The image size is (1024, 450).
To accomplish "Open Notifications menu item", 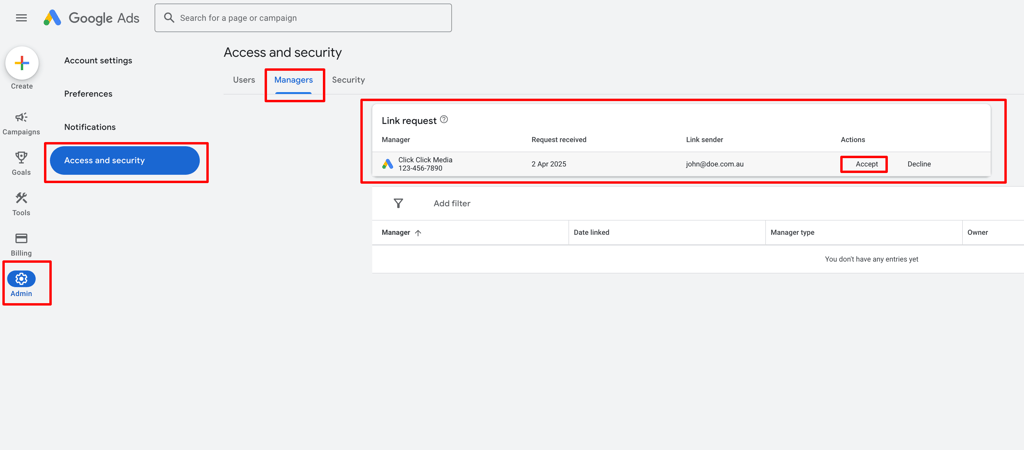I will tap(90, 127).
